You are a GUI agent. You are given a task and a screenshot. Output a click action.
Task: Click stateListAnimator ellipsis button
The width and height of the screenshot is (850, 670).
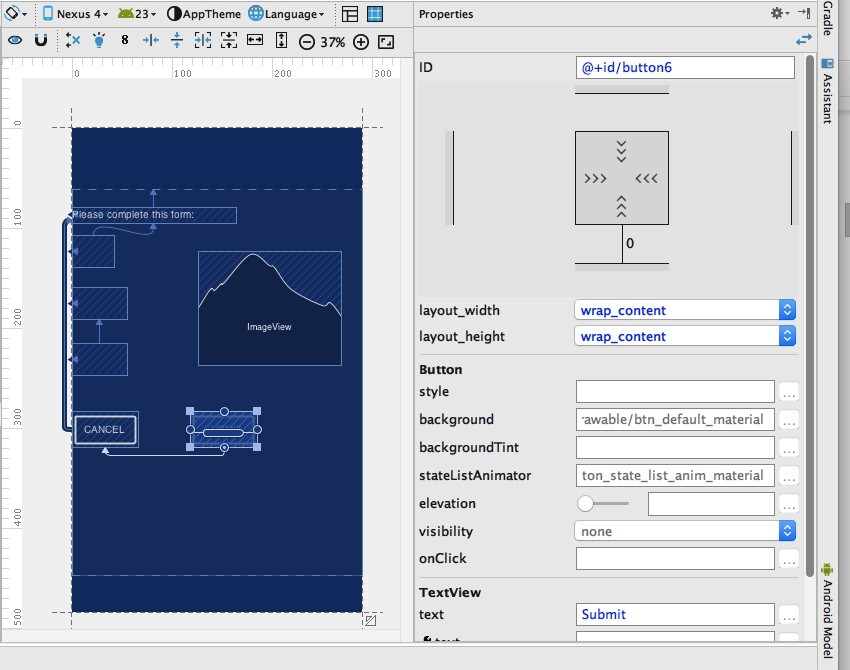click(x=789, y=476)
